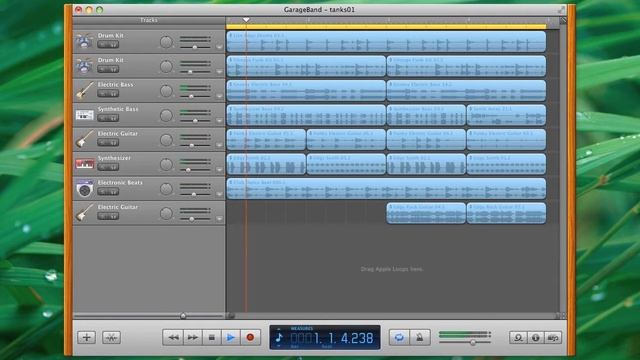Select the Electronic Beats loop region
The width and height of the screenshot is (640, 360).
tap(386, 189)
